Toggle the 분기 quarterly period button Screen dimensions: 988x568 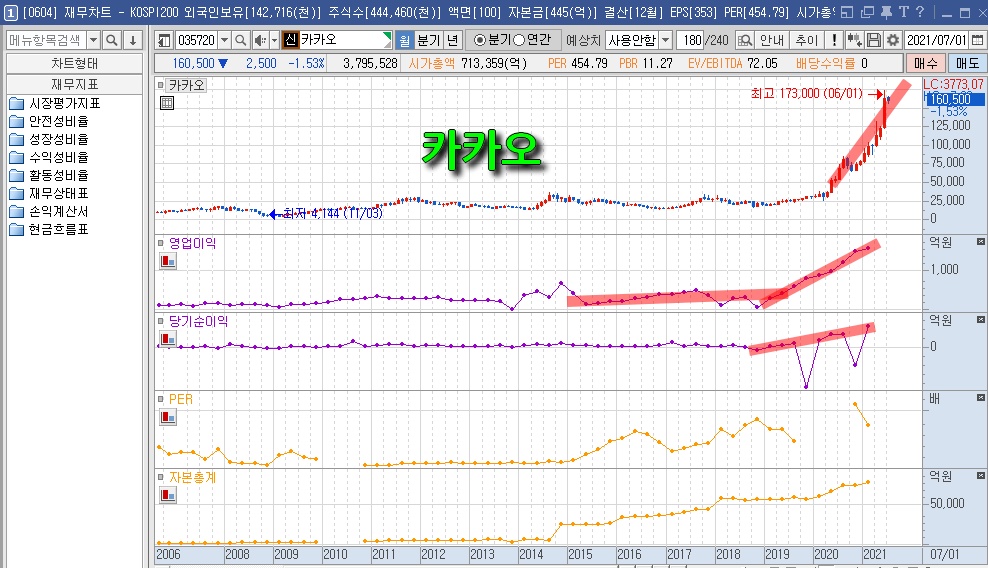[x=428, y=40]
